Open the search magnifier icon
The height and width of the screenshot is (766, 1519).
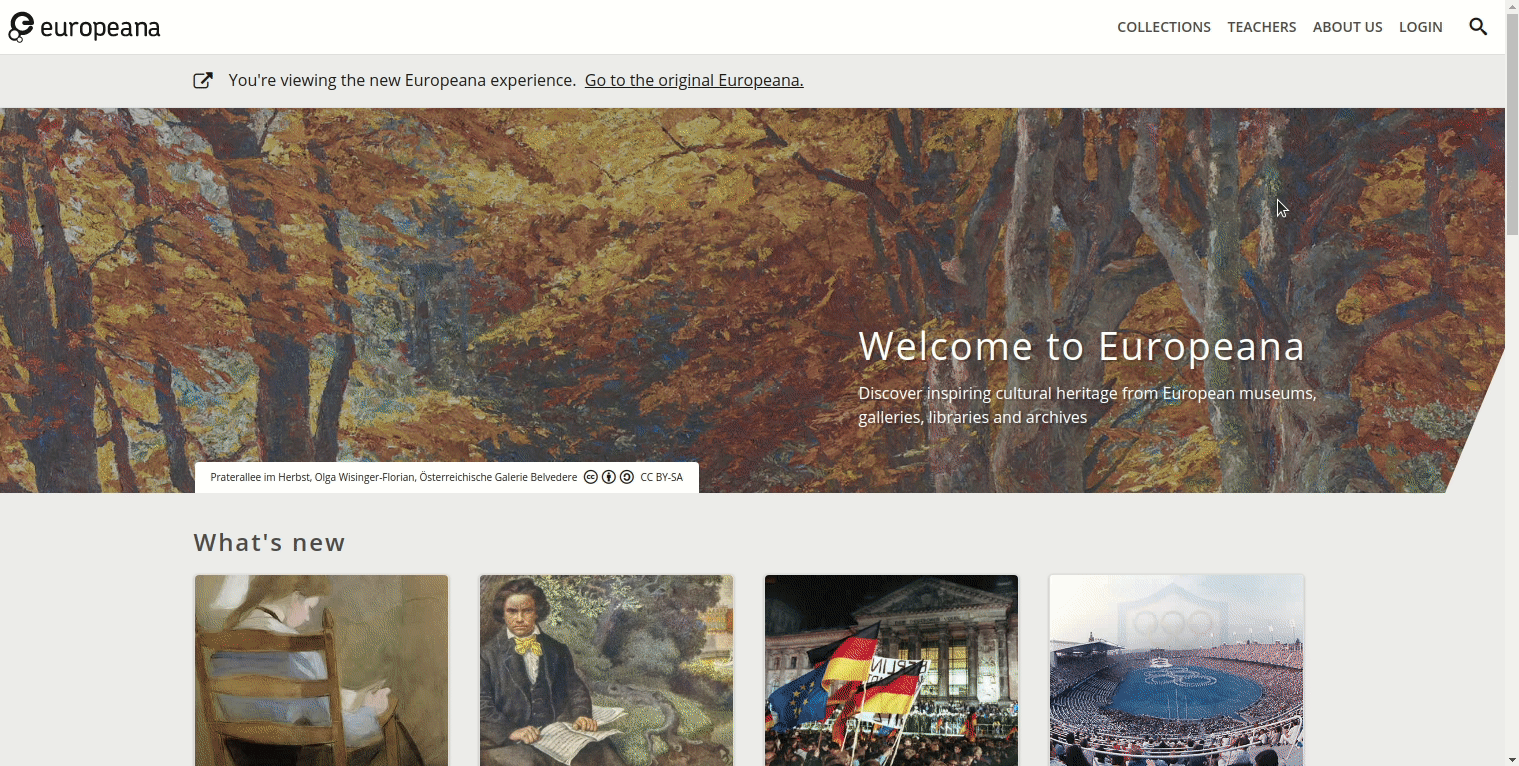tap(1478, 27)
